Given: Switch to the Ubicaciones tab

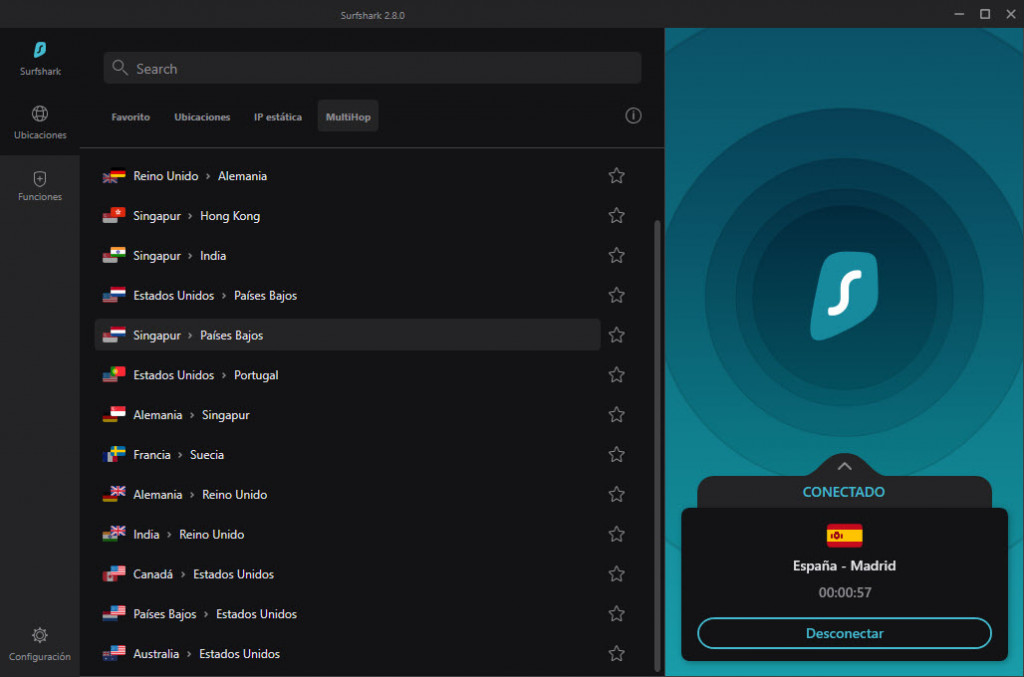Looking at the screenshot, I should [202, 117].
